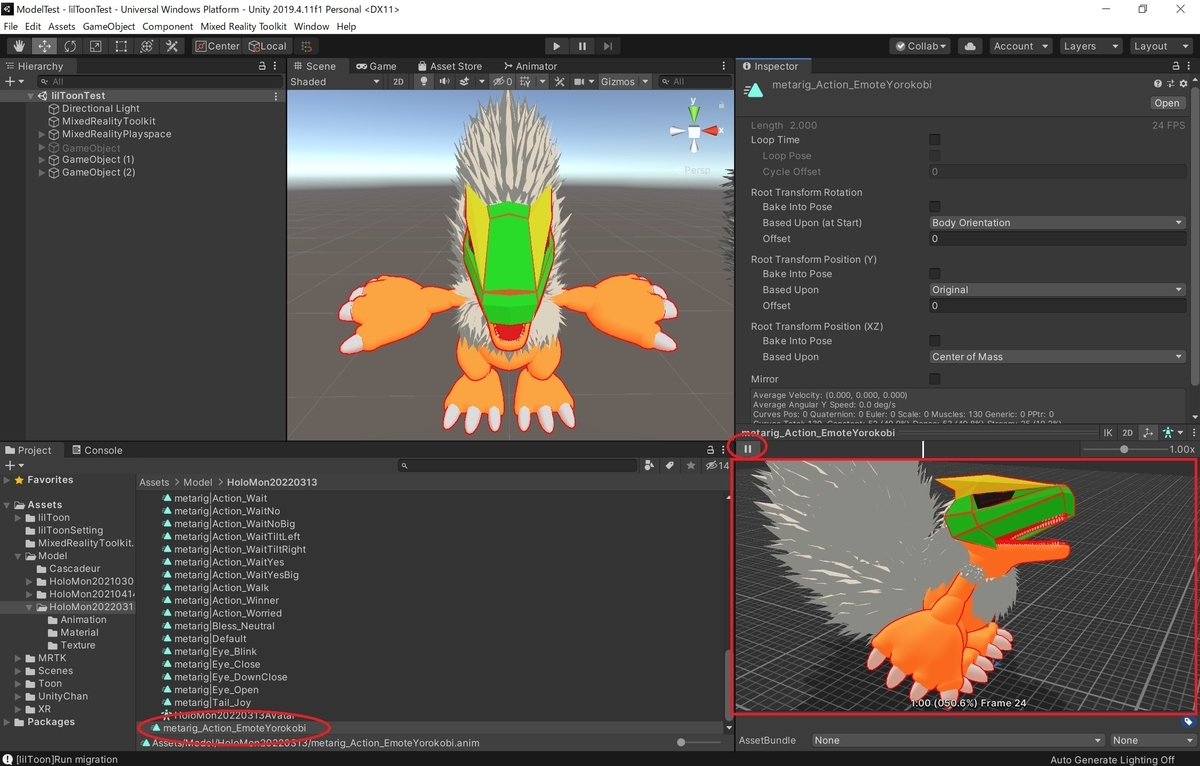1200x766 pixels.
Task: Select the Rotate tool
Action: coord(70,46)
